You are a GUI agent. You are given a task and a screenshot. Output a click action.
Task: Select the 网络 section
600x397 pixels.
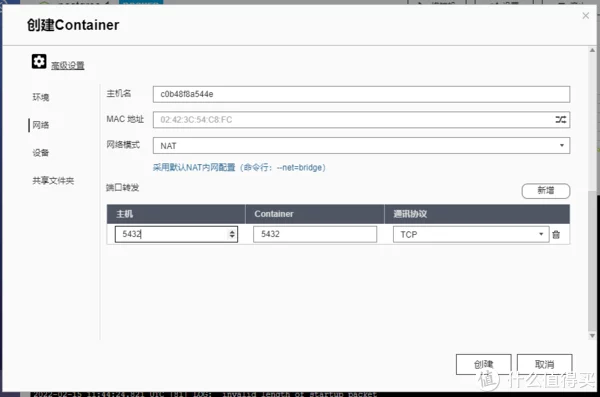(x=41, y=125)
